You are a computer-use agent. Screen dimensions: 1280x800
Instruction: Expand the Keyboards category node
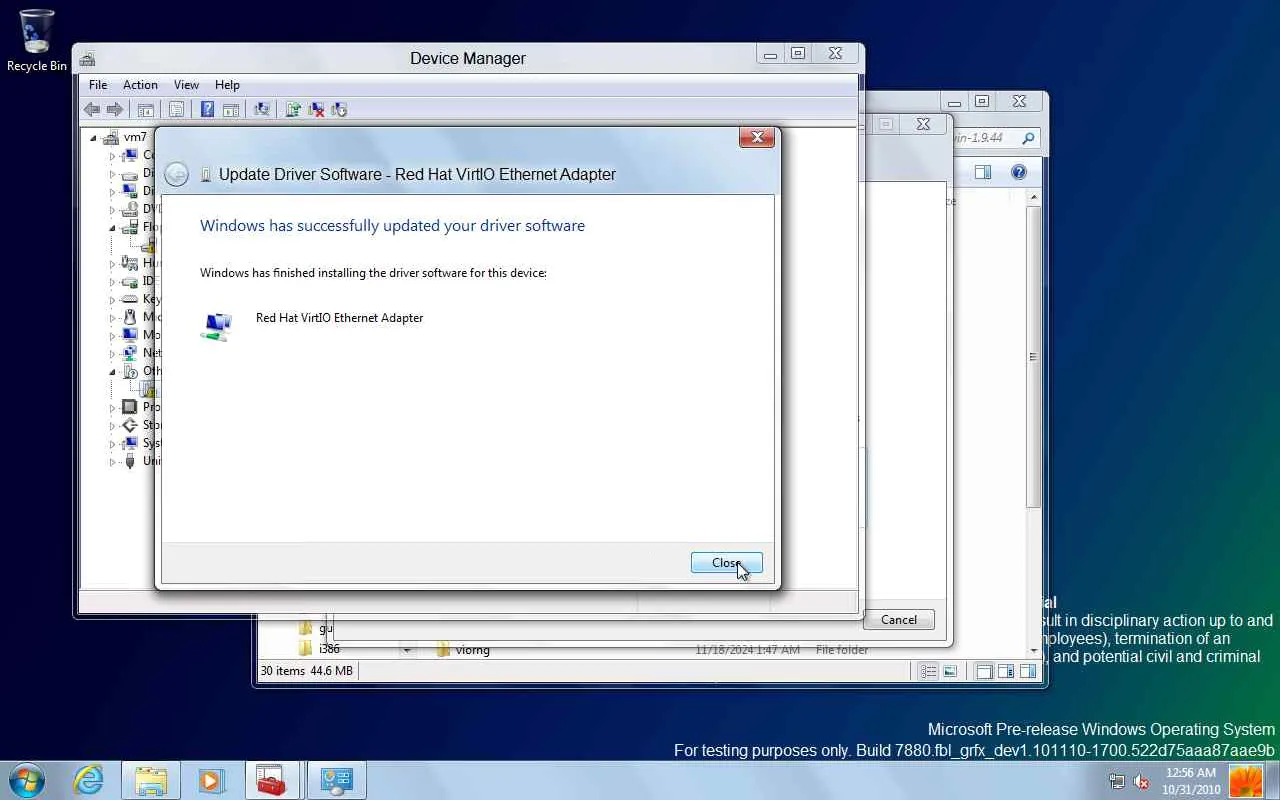[112, 299]
